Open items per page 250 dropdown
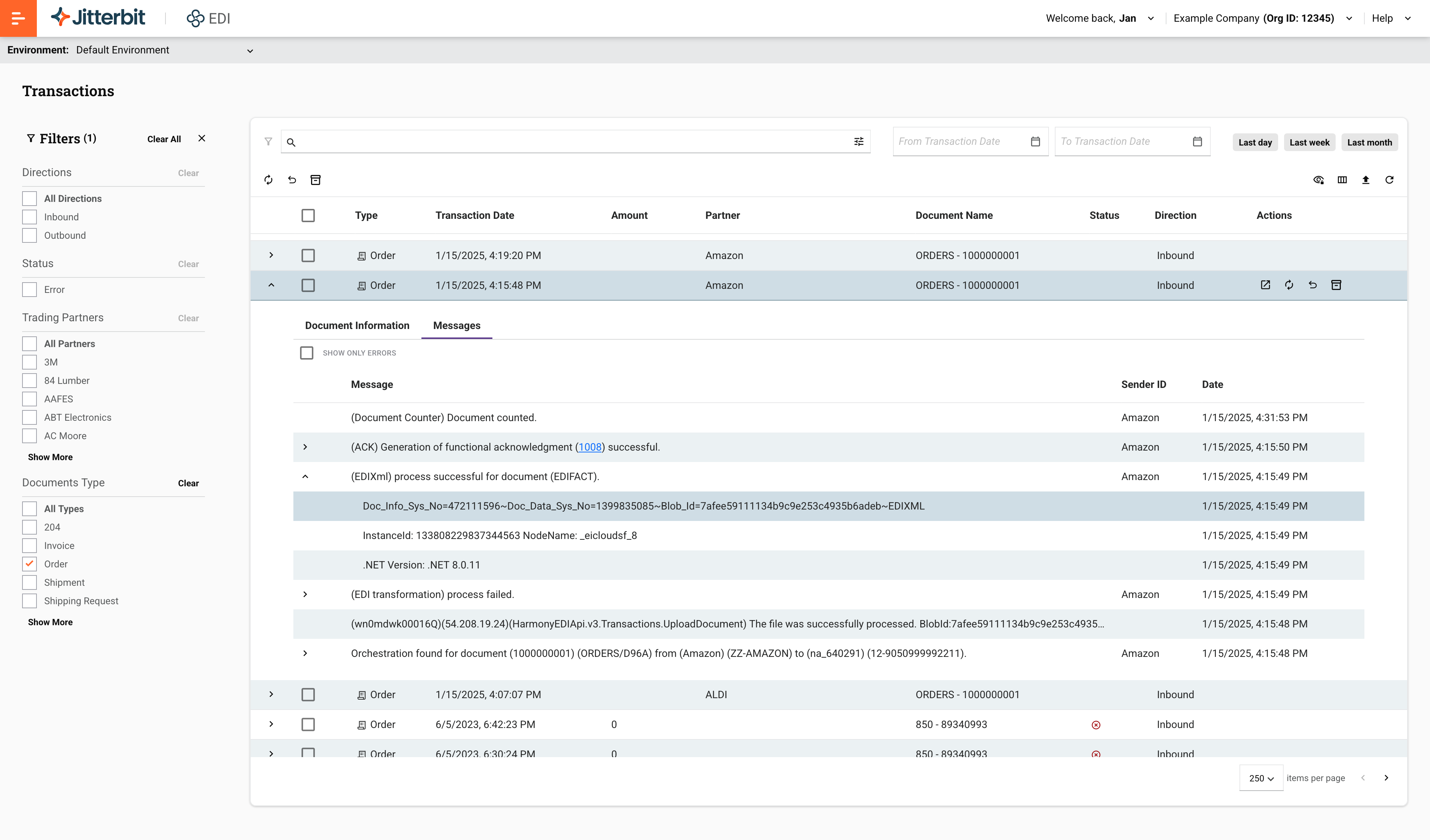Screen dimensions: 1430x840 pos(1261,778)
